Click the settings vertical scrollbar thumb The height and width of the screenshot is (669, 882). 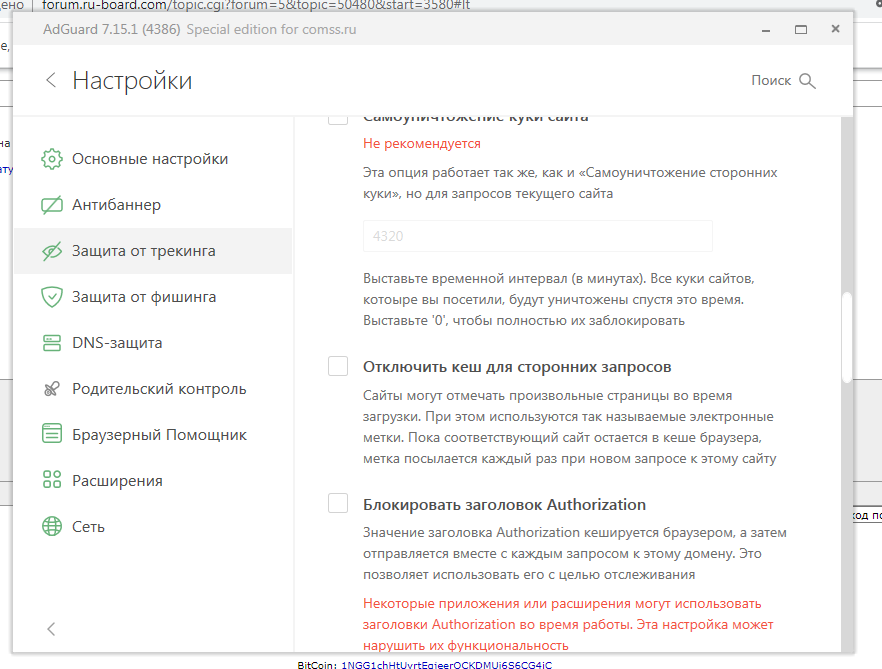click(847, 338)
